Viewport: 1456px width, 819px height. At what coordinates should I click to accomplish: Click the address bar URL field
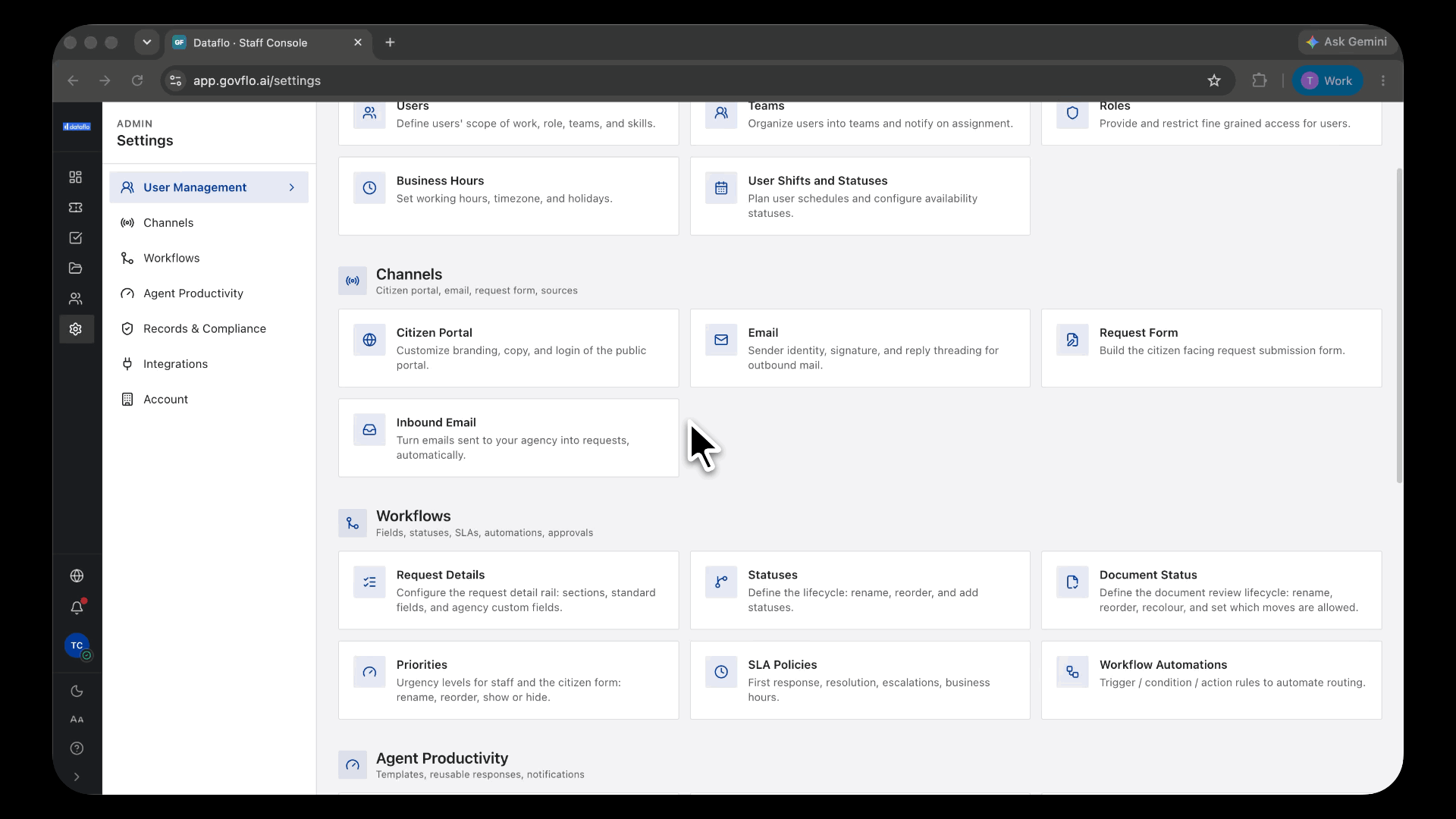click(698, 80)
